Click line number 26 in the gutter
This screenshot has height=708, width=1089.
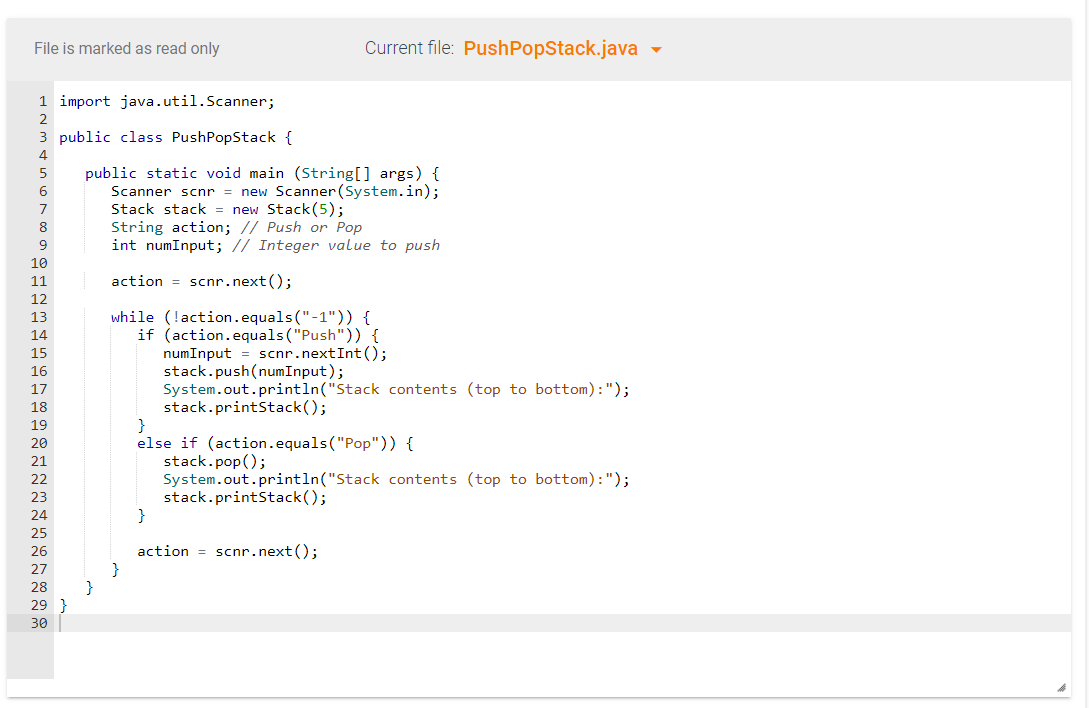coord(39,551)
